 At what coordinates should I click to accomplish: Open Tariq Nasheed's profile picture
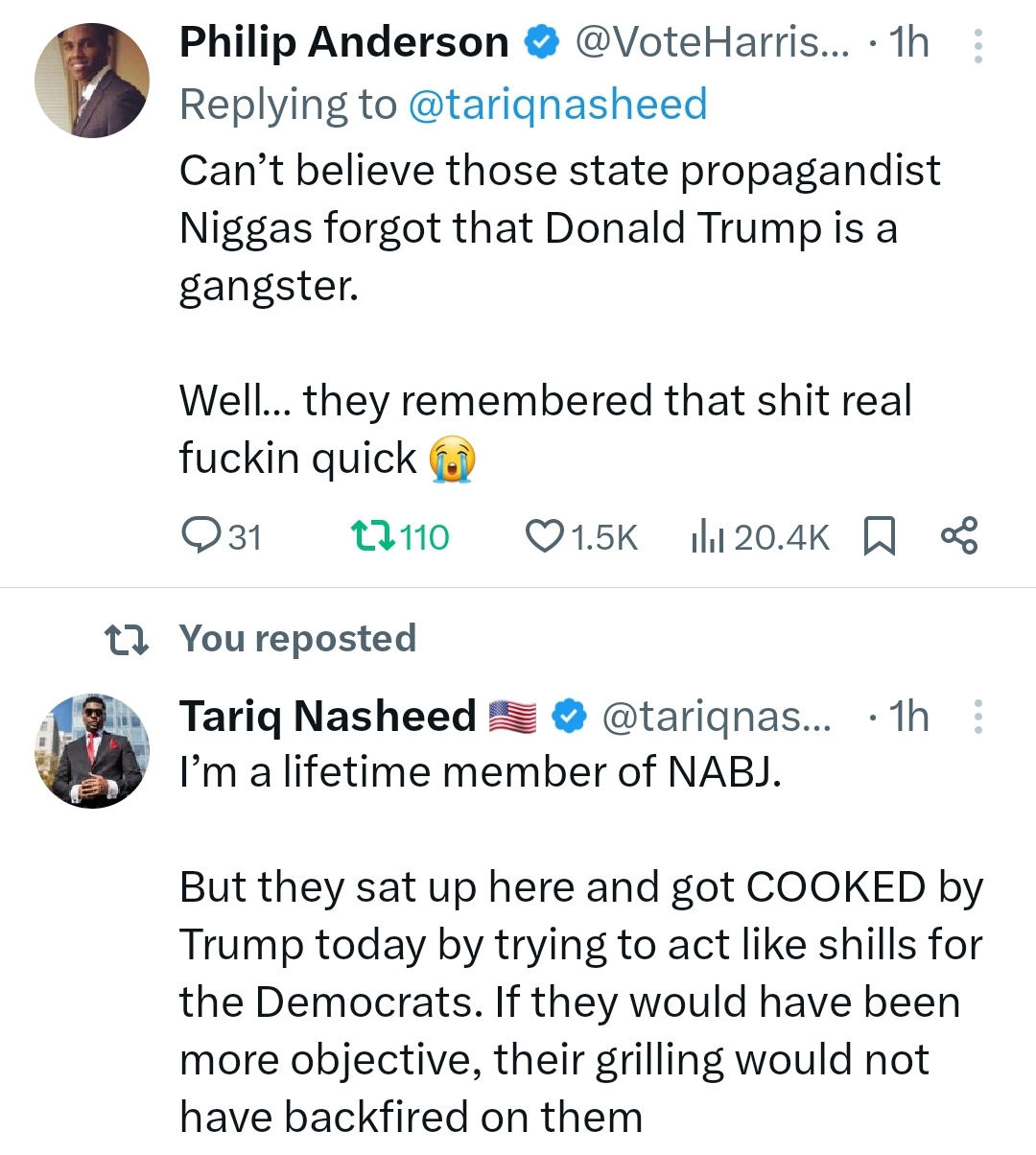click(x=92, y=751)
